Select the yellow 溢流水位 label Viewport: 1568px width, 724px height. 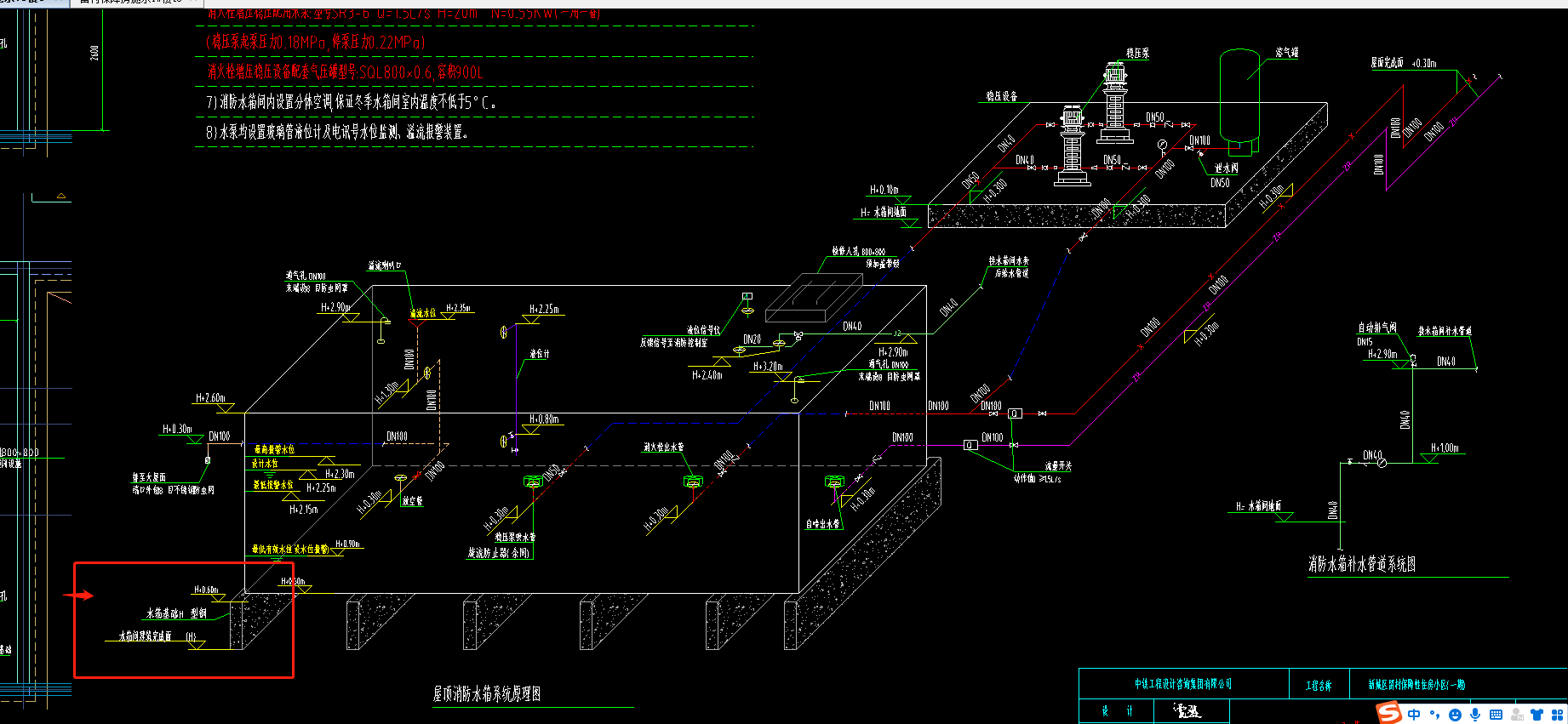point(423,313)
